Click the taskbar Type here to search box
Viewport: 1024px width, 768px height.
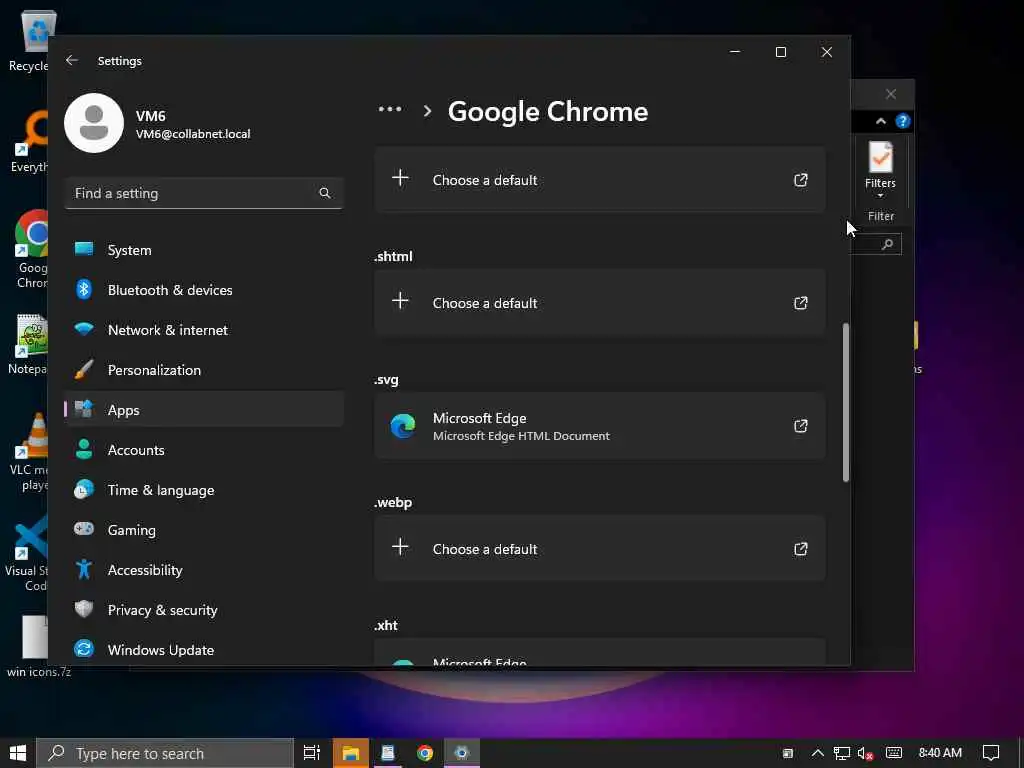165,753
